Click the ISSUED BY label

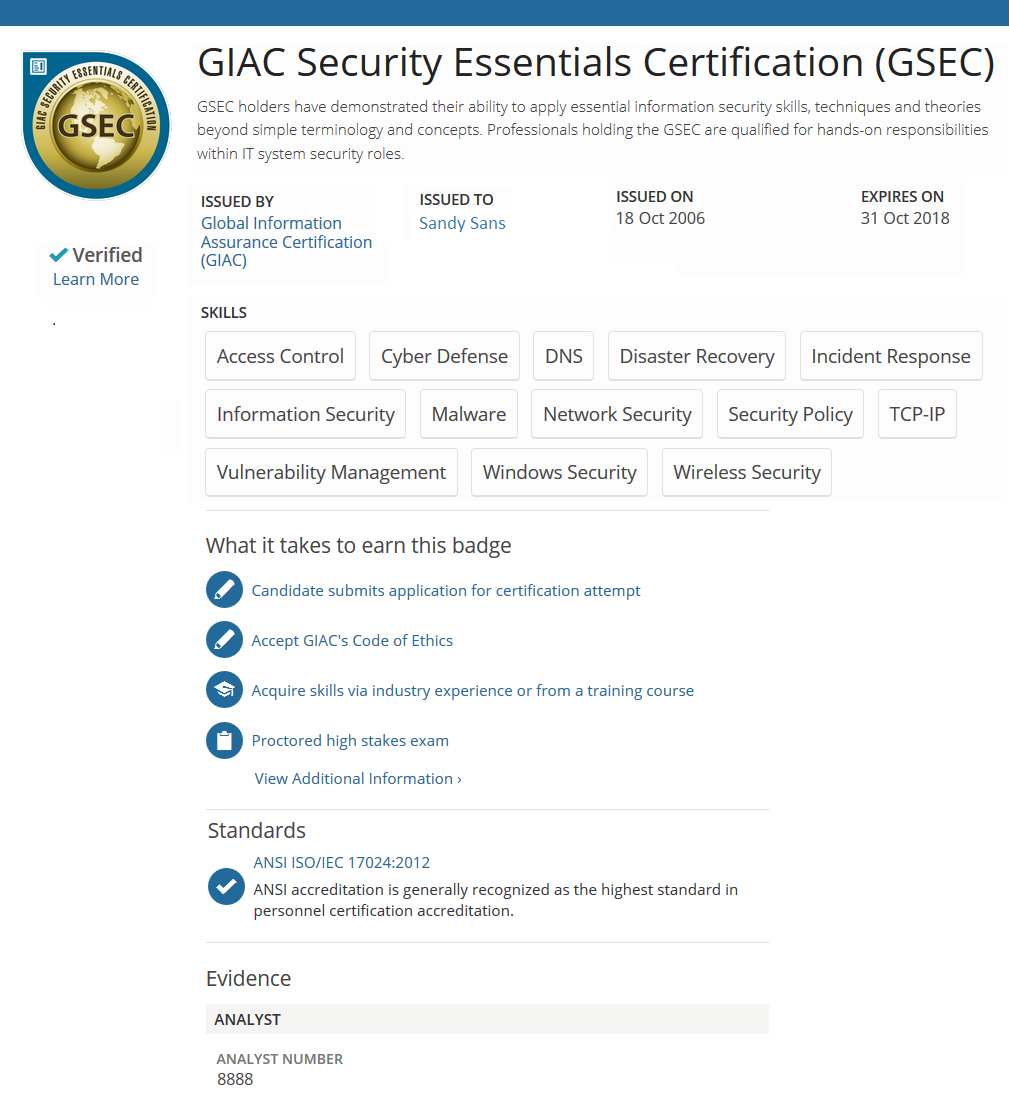[238, 202]
